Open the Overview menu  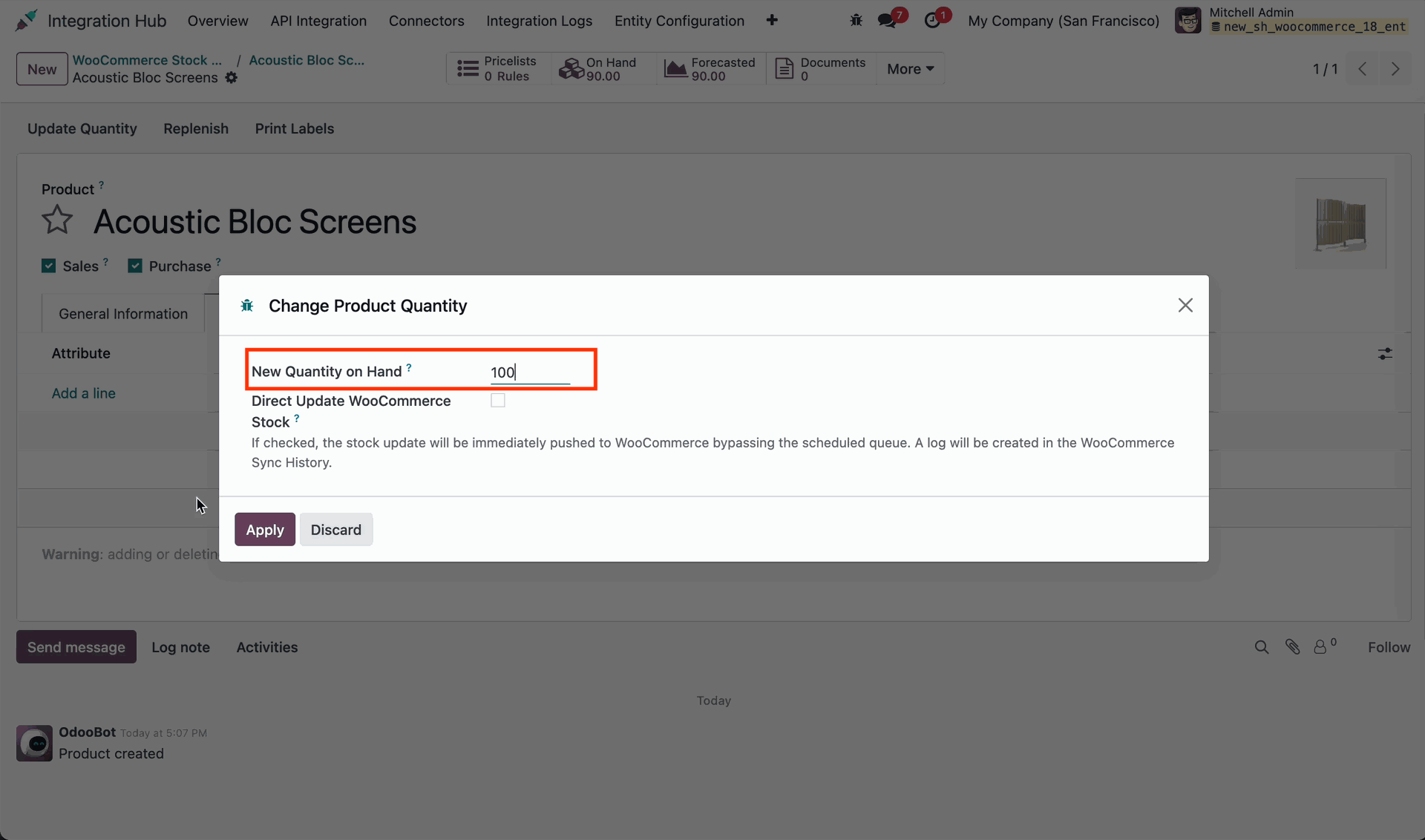pyautogui.click(x=217, y=21)
